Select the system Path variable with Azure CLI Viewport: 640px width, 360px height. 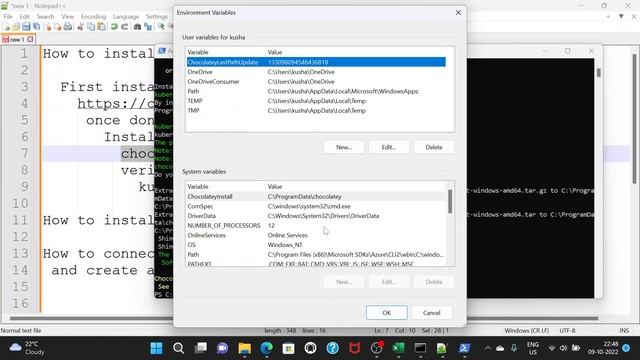pyautogui.click(x=316, y=254)
